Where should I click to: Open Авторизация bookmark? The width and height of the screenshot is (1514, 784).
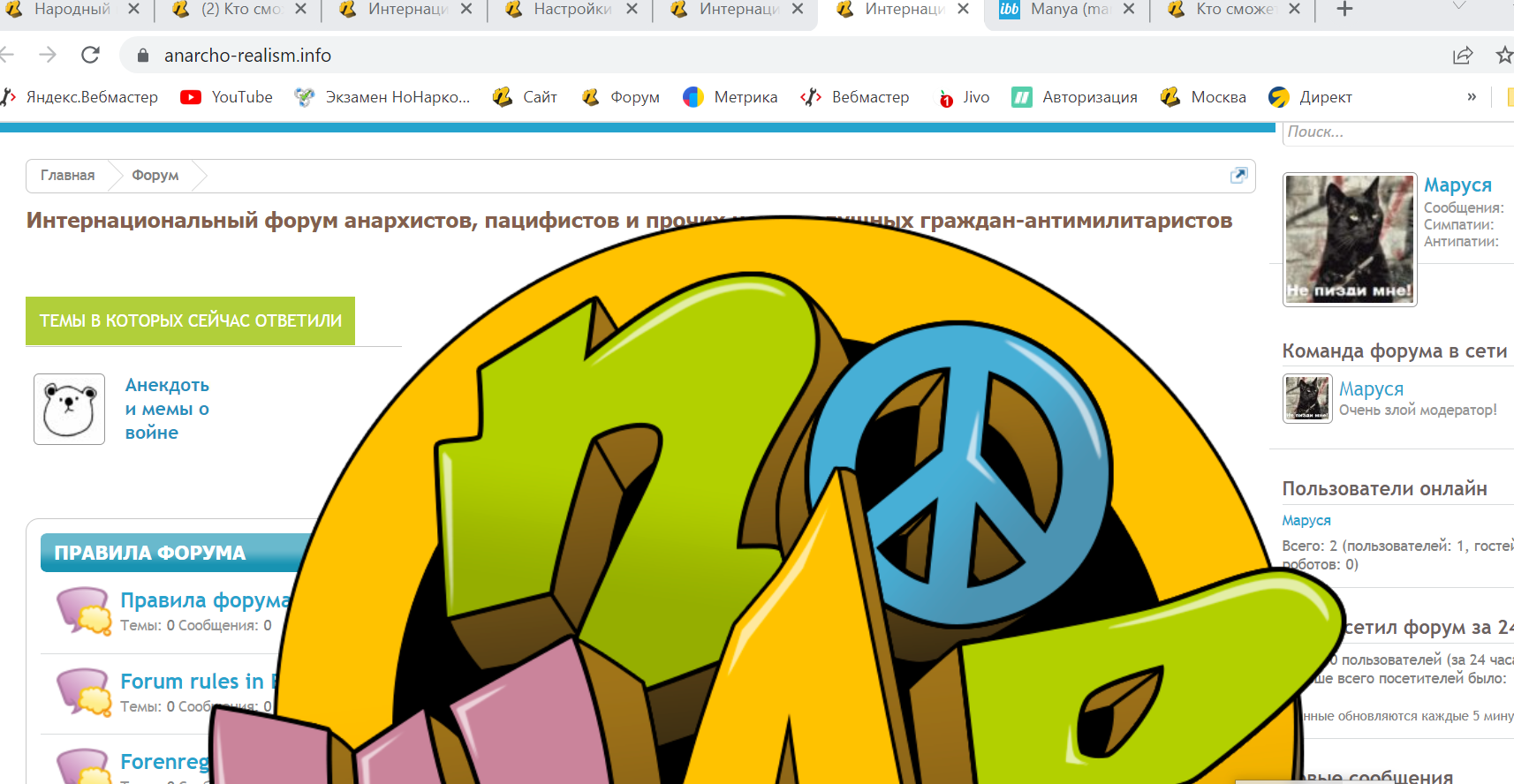click(x=1075, y=97)
